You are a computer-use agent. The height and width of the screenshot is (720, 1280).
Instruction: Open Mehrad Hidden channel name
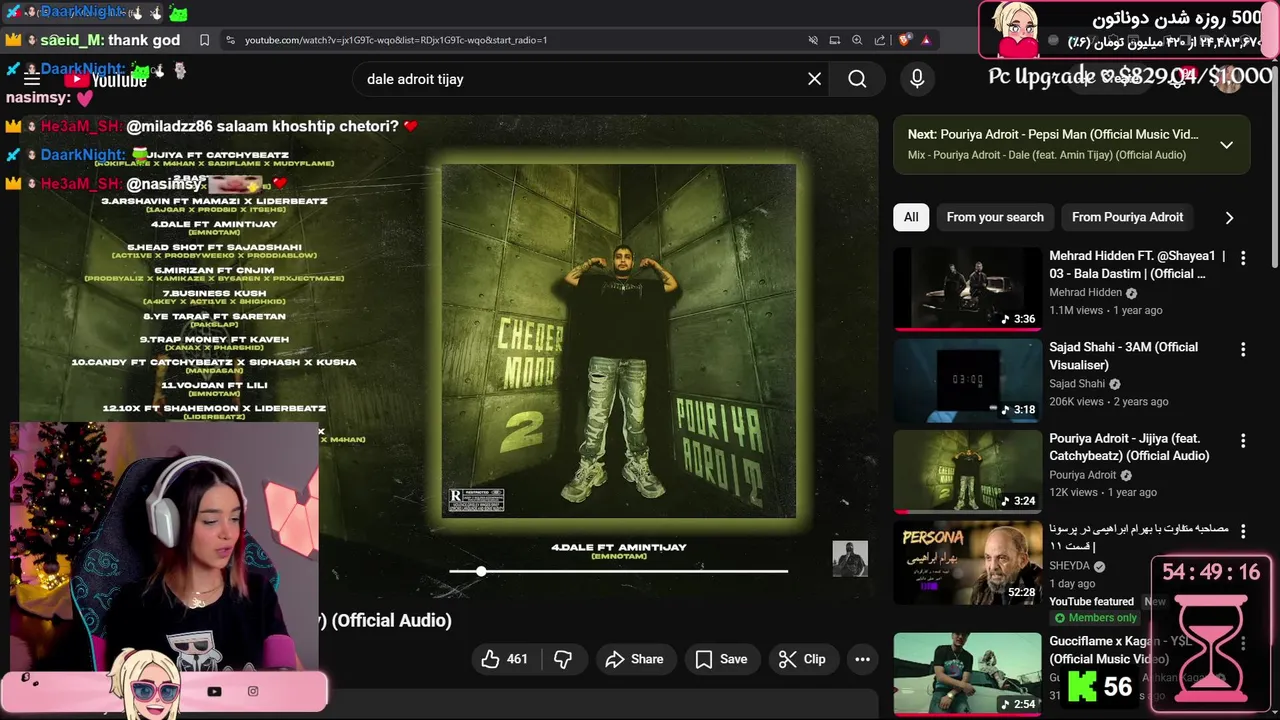[1085, 293]
